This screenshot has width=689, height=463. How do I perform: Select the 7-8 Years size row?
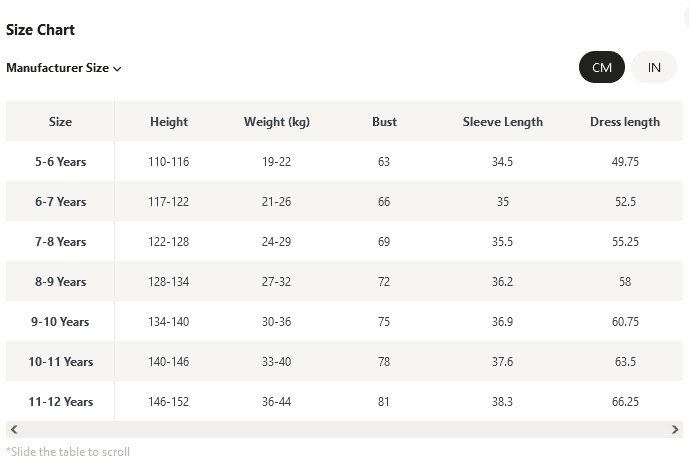[344, 241]
